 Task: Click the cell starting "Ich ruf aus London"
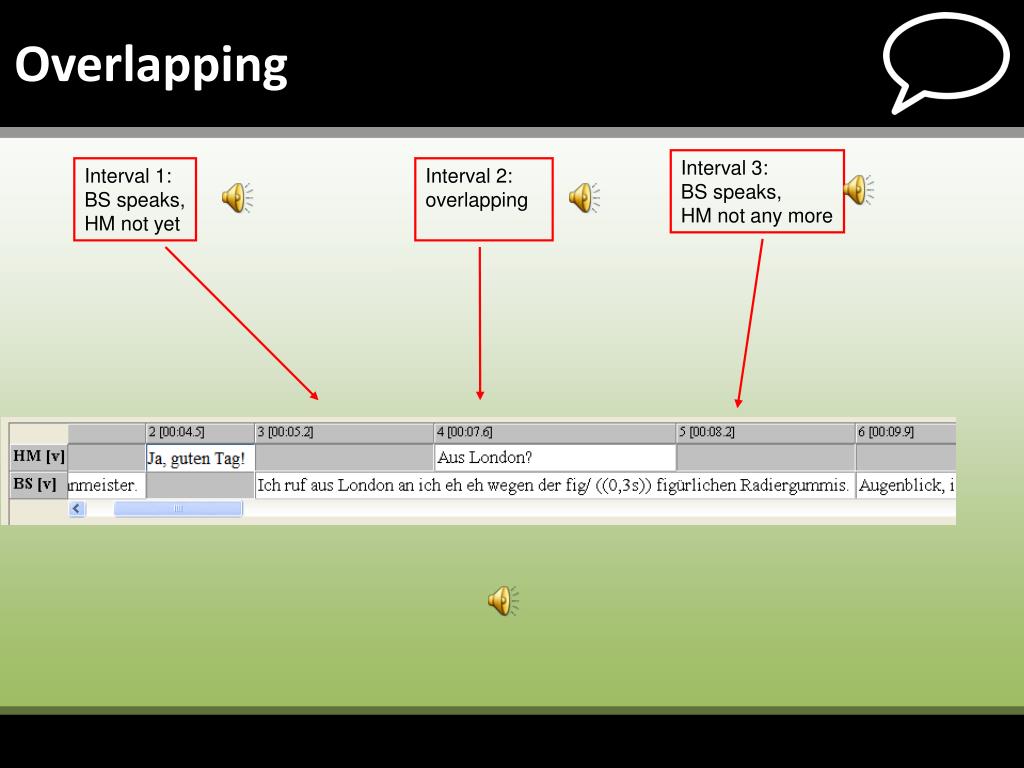click(554, 485)
